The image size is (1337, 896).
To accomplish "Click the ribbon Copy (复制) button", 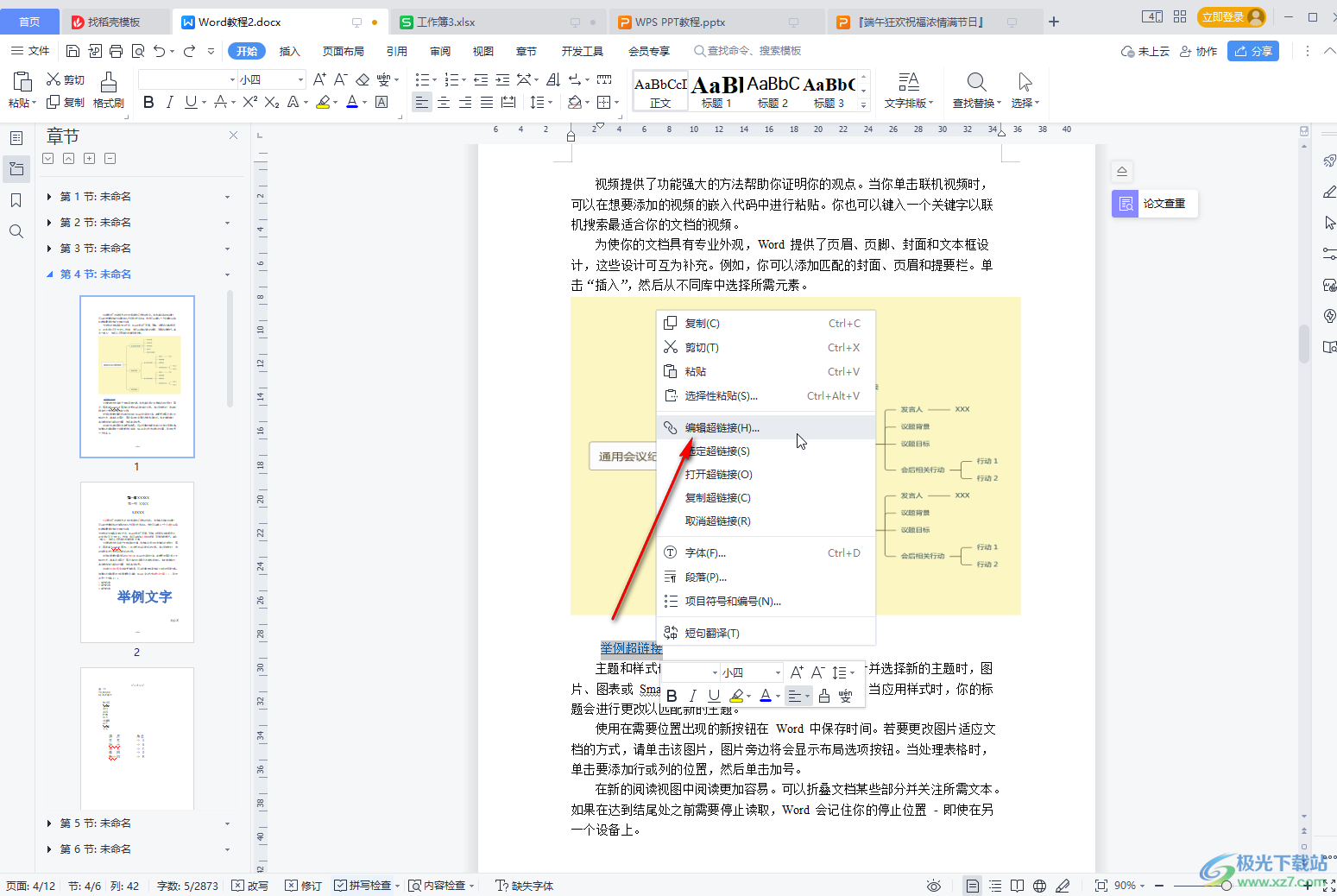I will [66, 102].
